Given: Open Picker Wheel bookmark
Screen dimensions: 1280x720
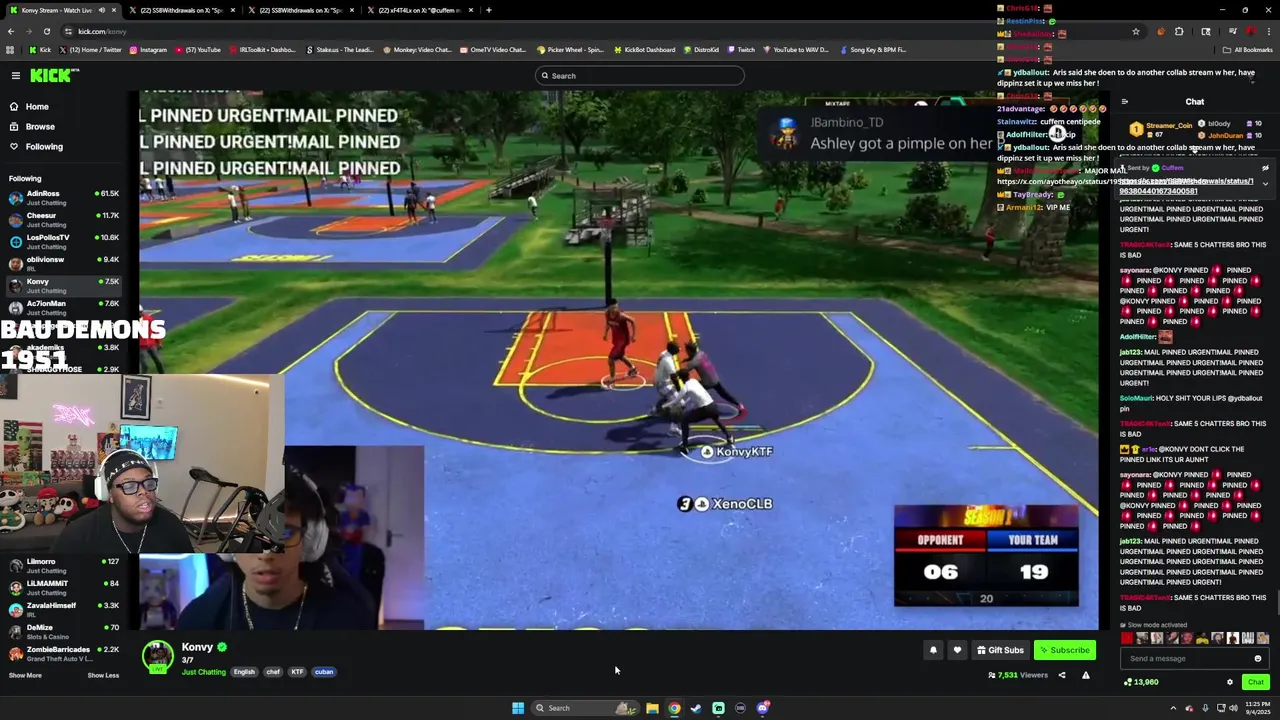Looking at the screenshot, I should [570, 49].
